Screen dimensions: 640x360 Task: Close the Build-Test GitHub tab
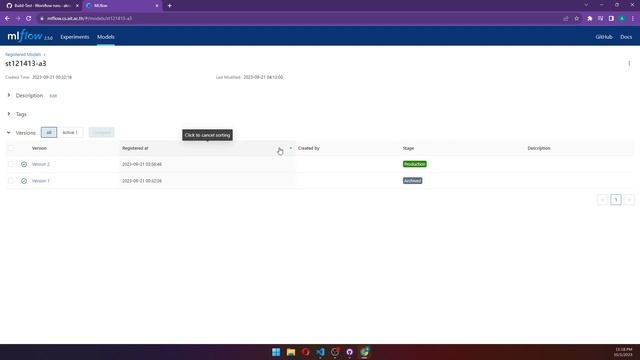pos(77,6)
